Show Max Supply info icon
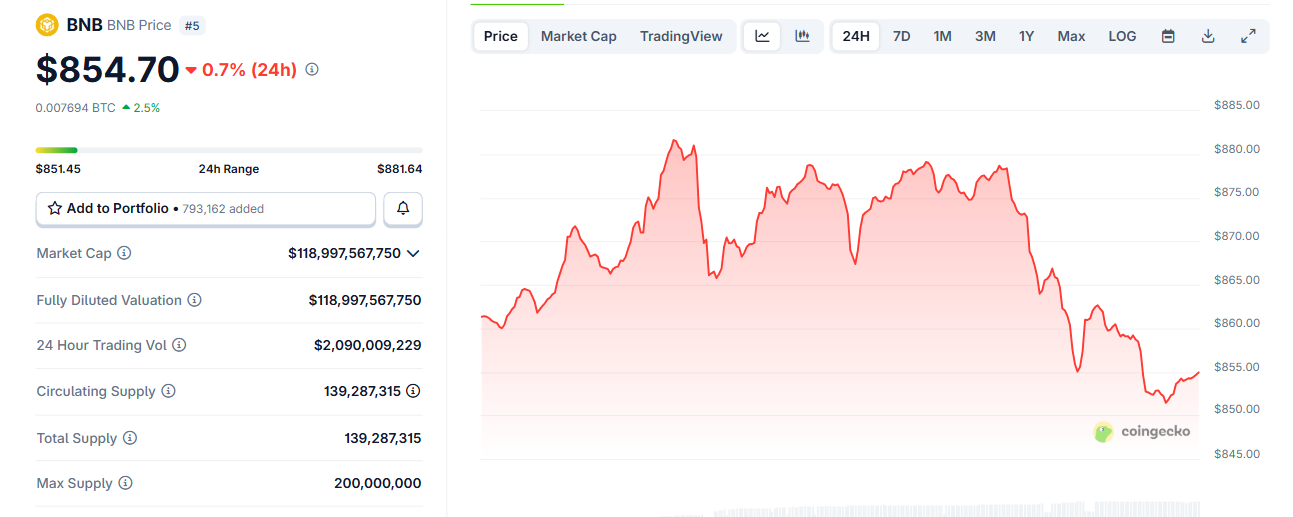This screenshot has width=1293, height=517. (125, 483)
